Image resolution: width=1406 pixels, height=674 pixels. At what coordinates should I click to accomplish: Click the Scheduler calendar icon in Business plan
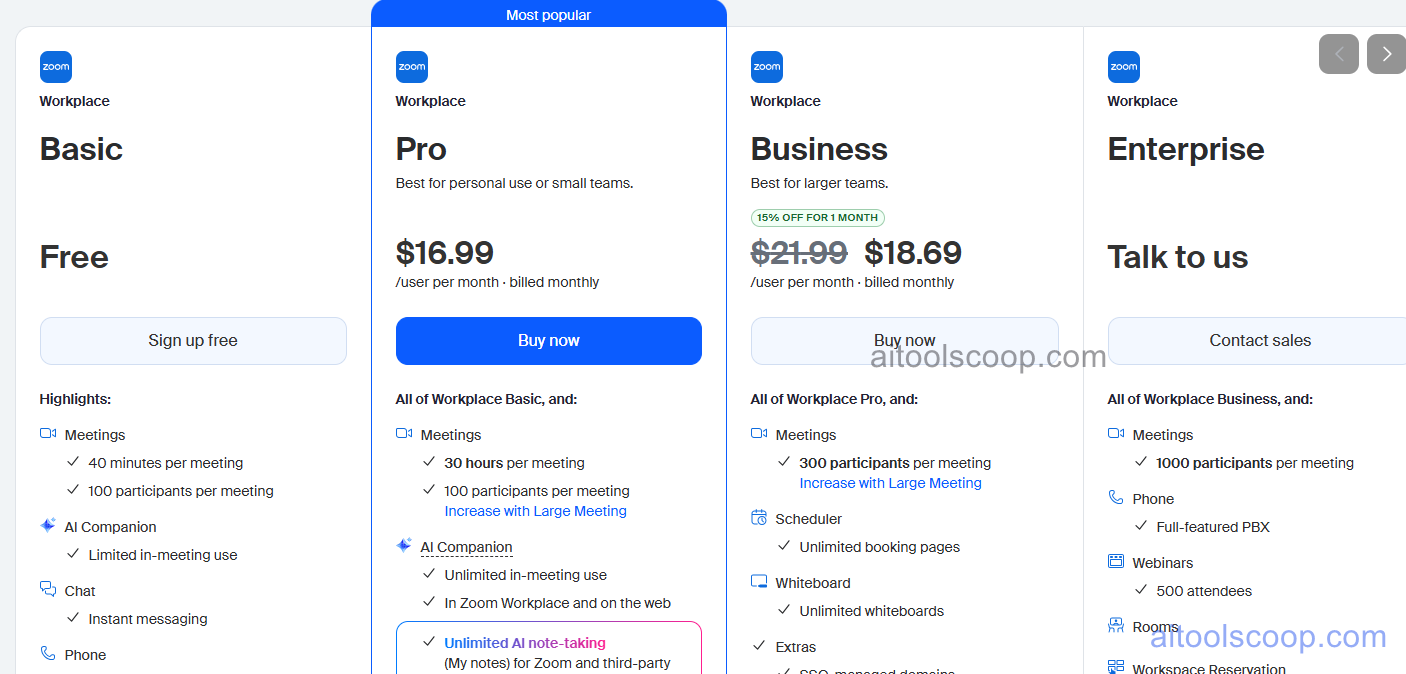click(x=758, y=518)
